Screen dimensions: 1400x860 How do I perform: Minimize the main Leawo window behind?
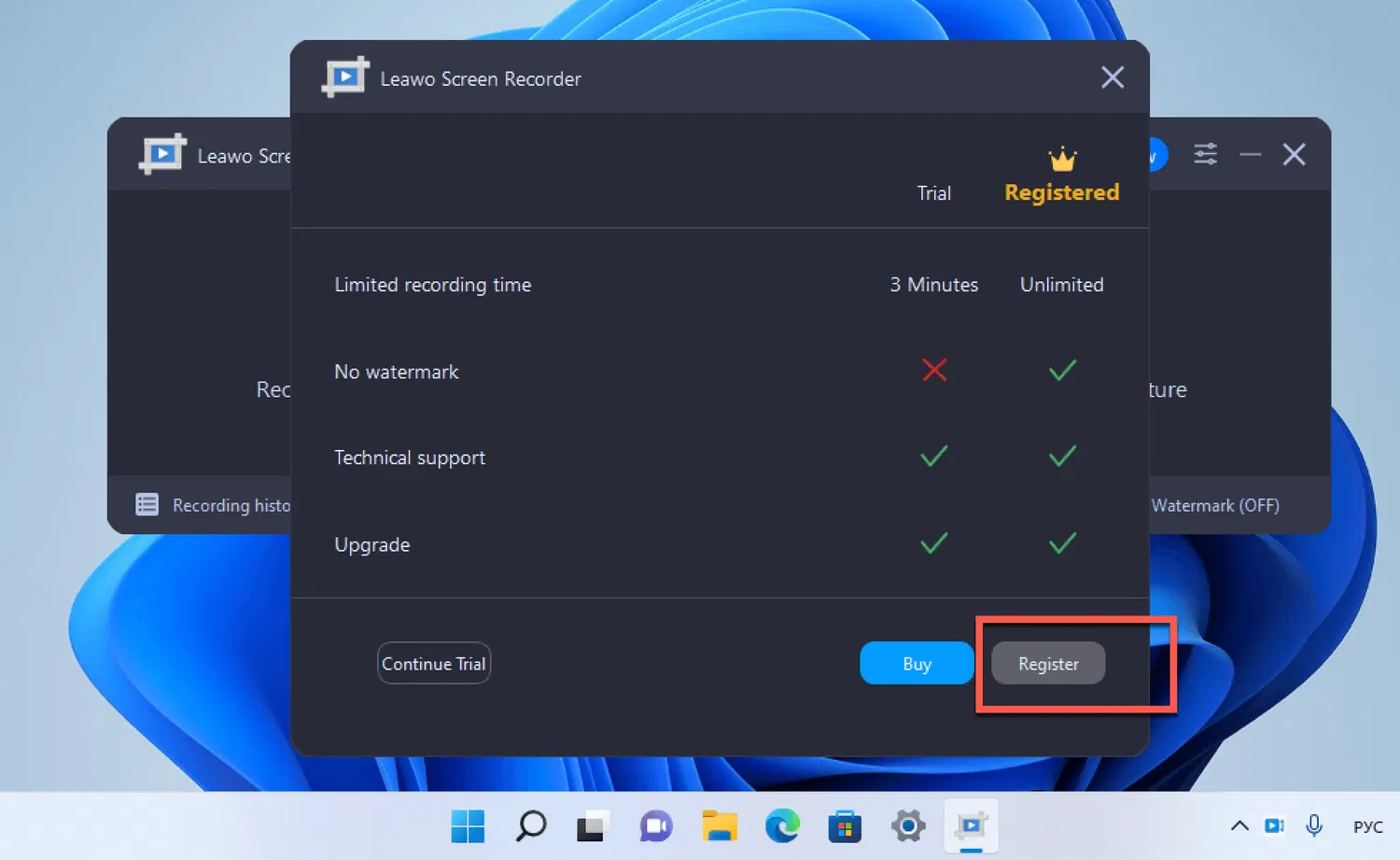tap(1251, 154)
